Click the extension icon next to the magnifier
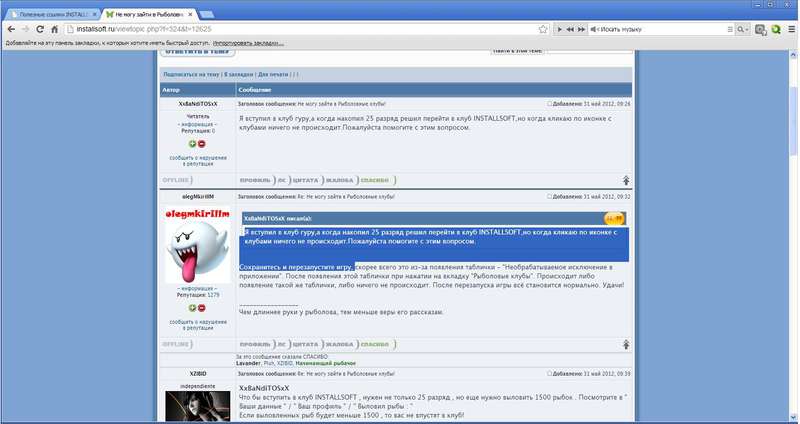This screenshot has height=424, width=800. coord(761,30)
